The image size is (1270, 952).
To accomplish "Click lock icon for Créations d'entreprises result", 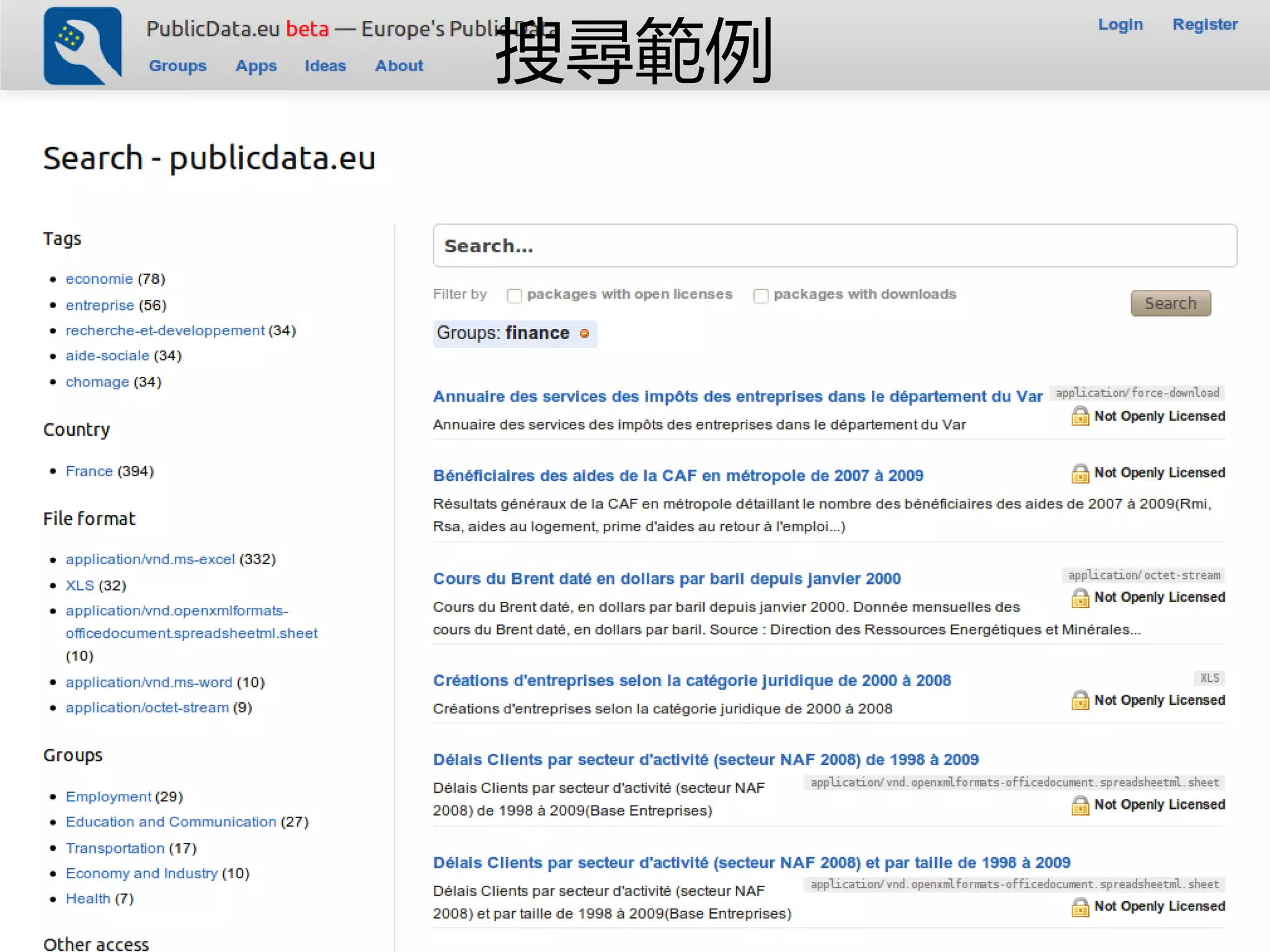I will pyautogui.click(x=1080, y=700).
